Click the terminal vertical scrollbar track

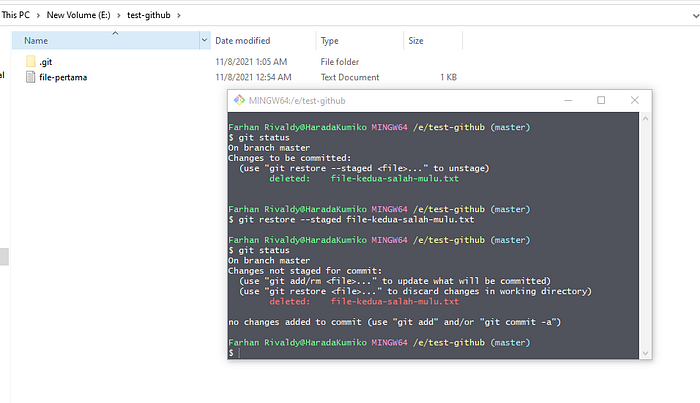click(645, 236)
